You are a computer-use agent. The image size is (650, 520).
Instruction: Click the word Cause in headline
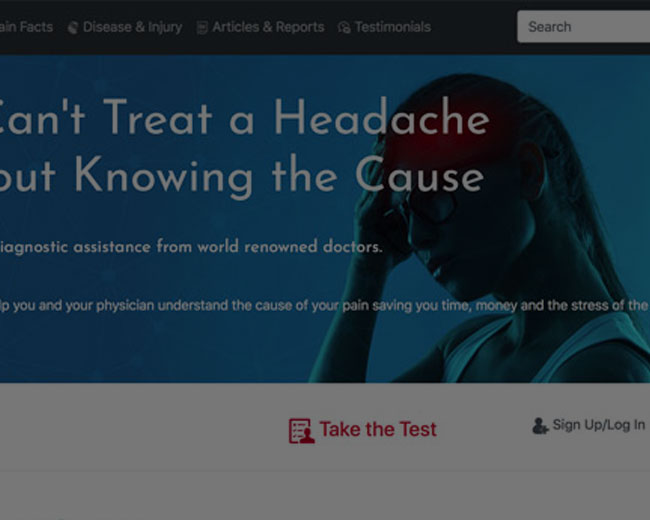click(420, 175)
